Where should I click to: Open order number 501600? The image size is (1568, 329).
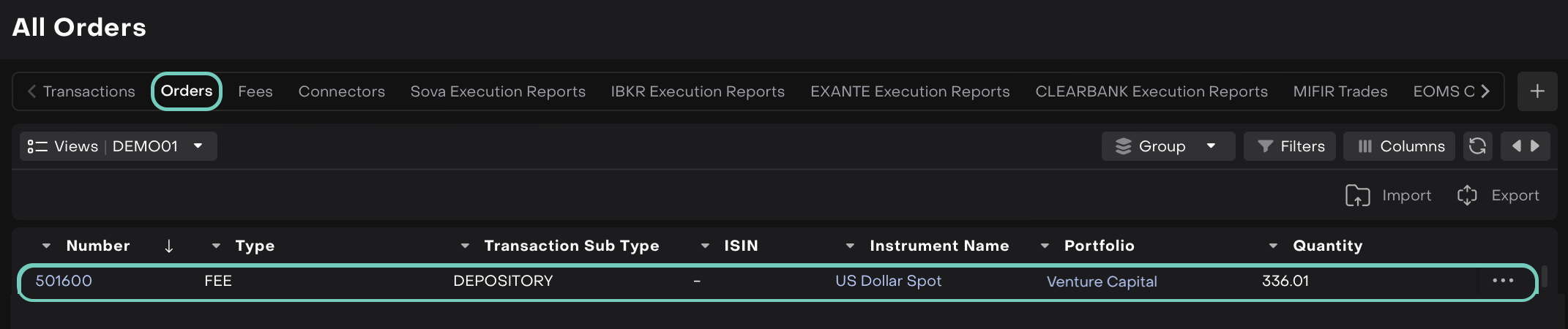pos(64,281)
